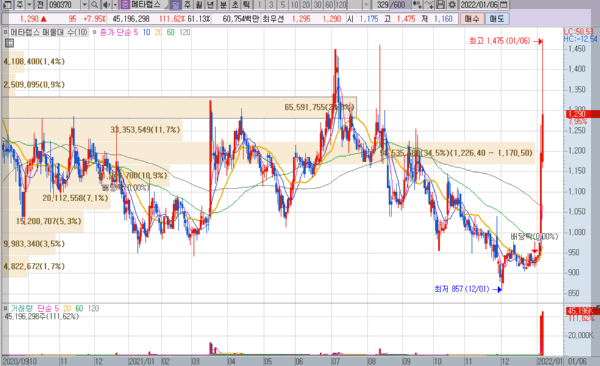
Task: Click the blank custom interval field
Action: click(x=355, y=5)
